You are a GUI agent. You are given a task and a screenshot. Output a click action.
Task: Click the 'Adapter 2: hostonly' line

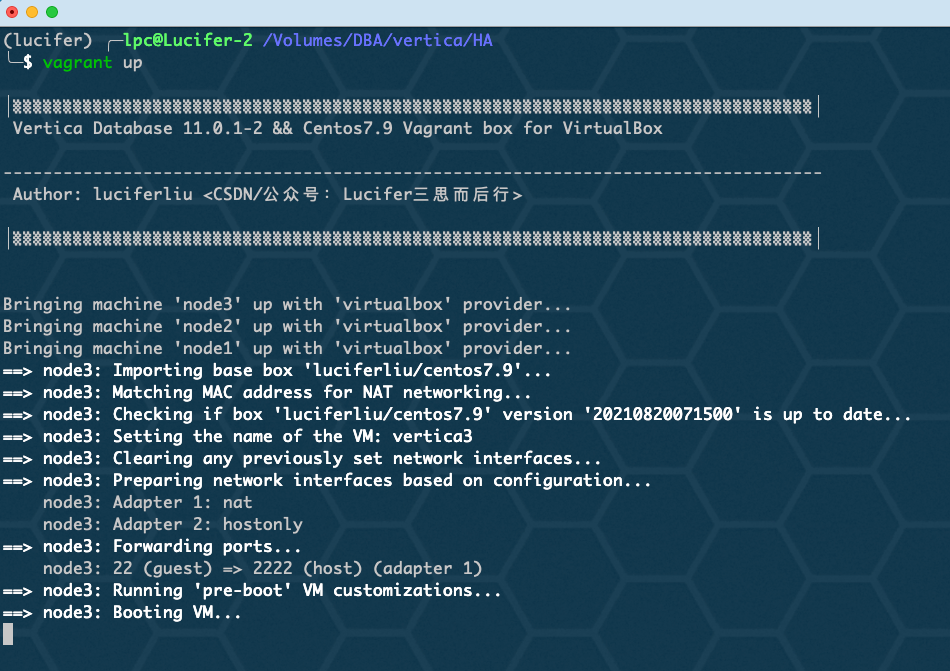pyautogui.click(x=173, y=524)
